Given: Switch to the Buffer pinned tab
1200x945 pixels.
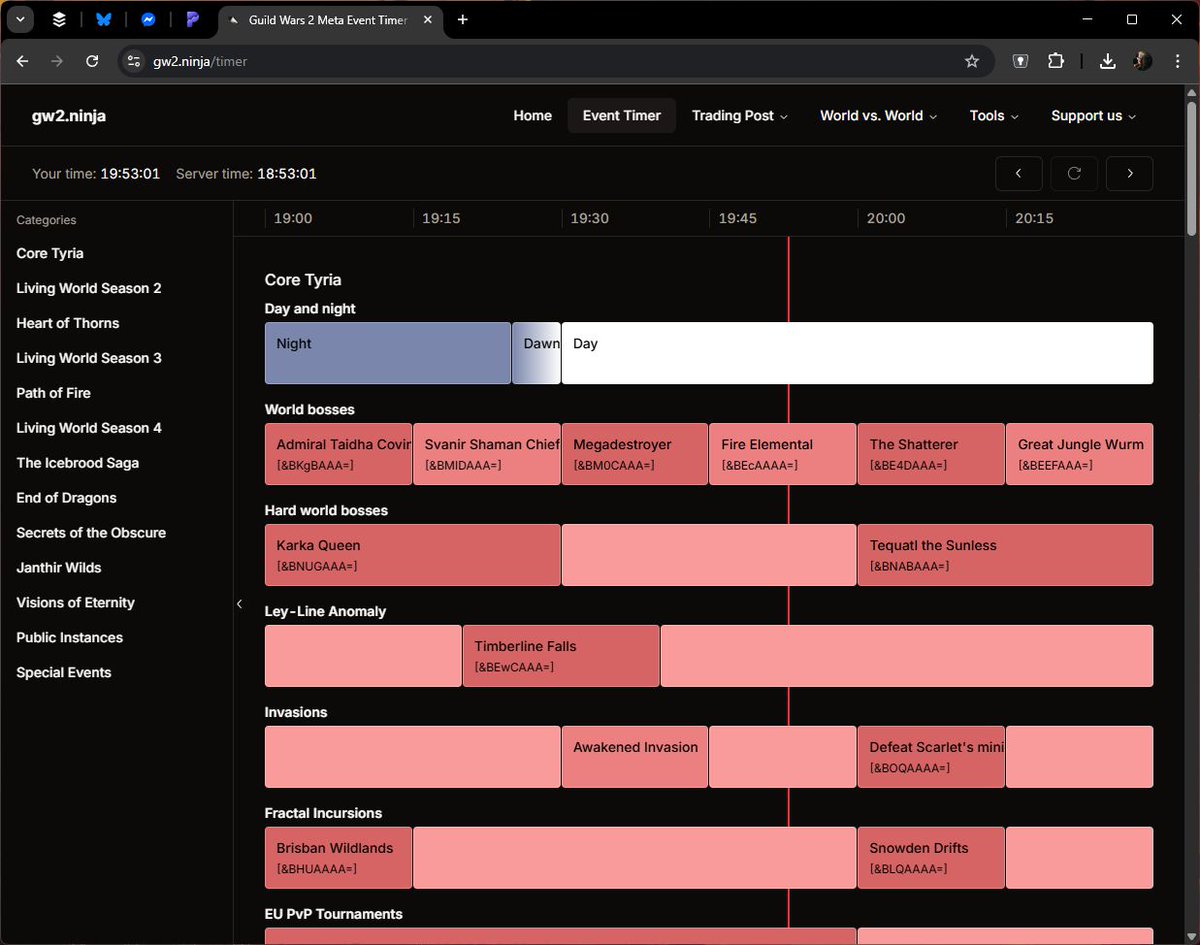Looking at the screenshot, I should pos(60,19).
